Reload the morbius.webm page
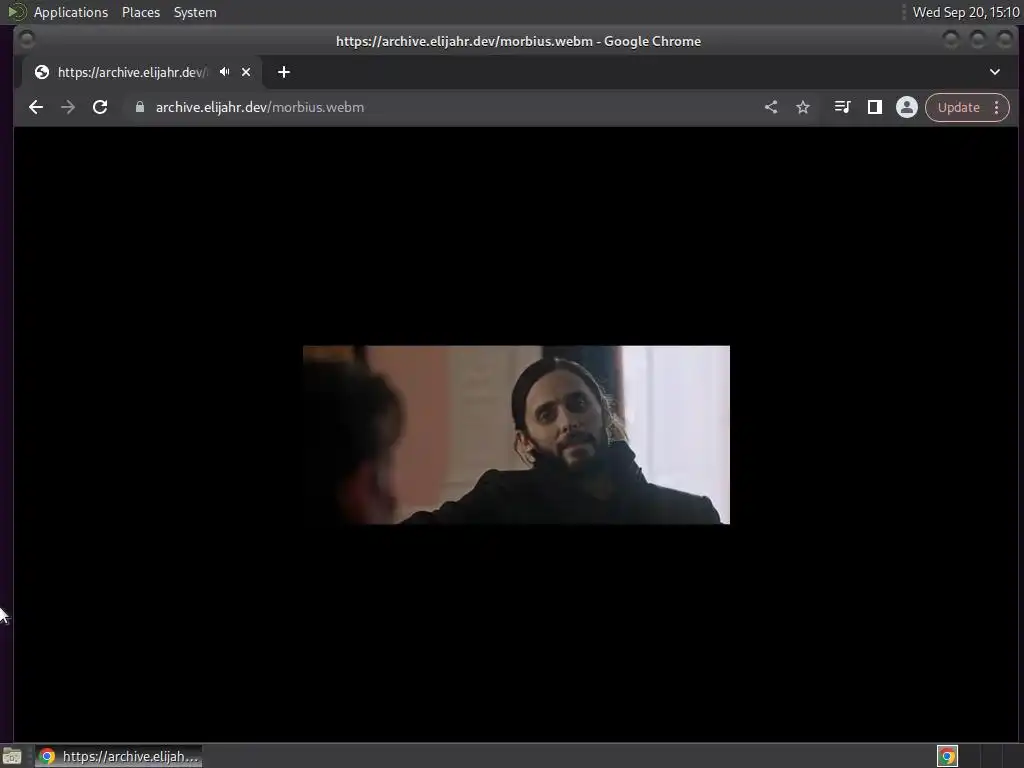The width and height of the screenshot is (1024, 768). click(x=100, y=107)
